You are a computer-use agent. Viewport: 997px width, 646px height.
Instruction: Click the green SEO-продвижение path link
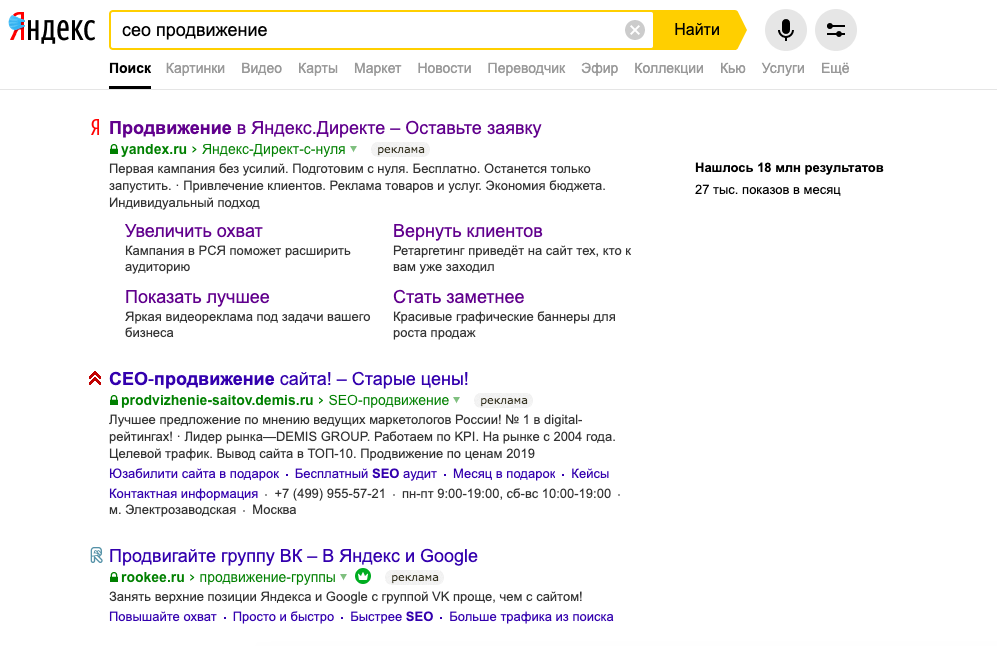[388, 401]
